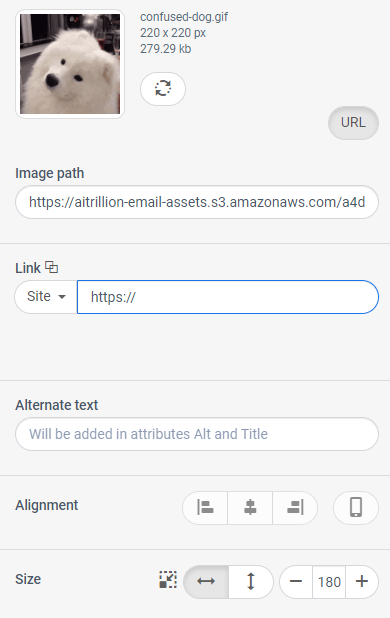Open the Site link type dropdown

(x=46, y=297)
